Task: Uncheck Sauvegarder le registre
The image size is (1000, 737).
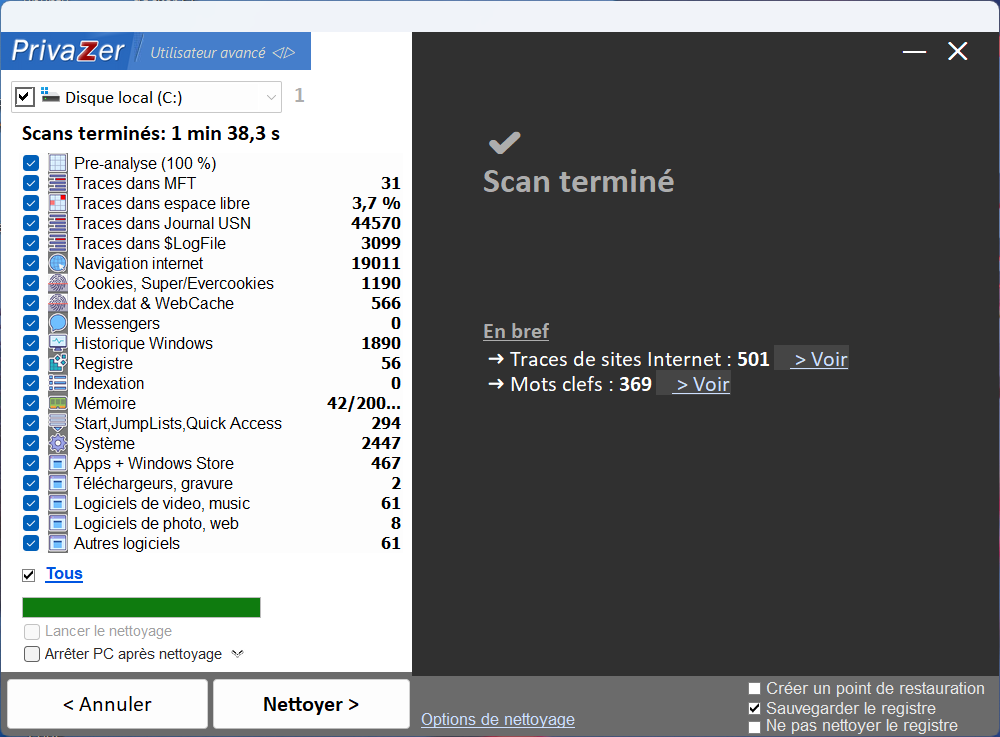Action: pos(754,708)
